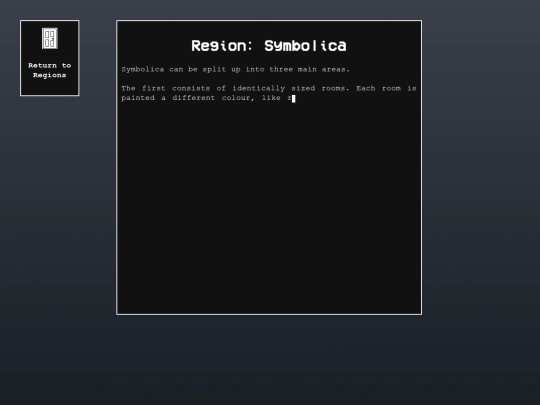This screenshot has width=540, height=405.
Task: Click the line starting 'The first consists of identically sized rooms'
Action: coord(269,88)
